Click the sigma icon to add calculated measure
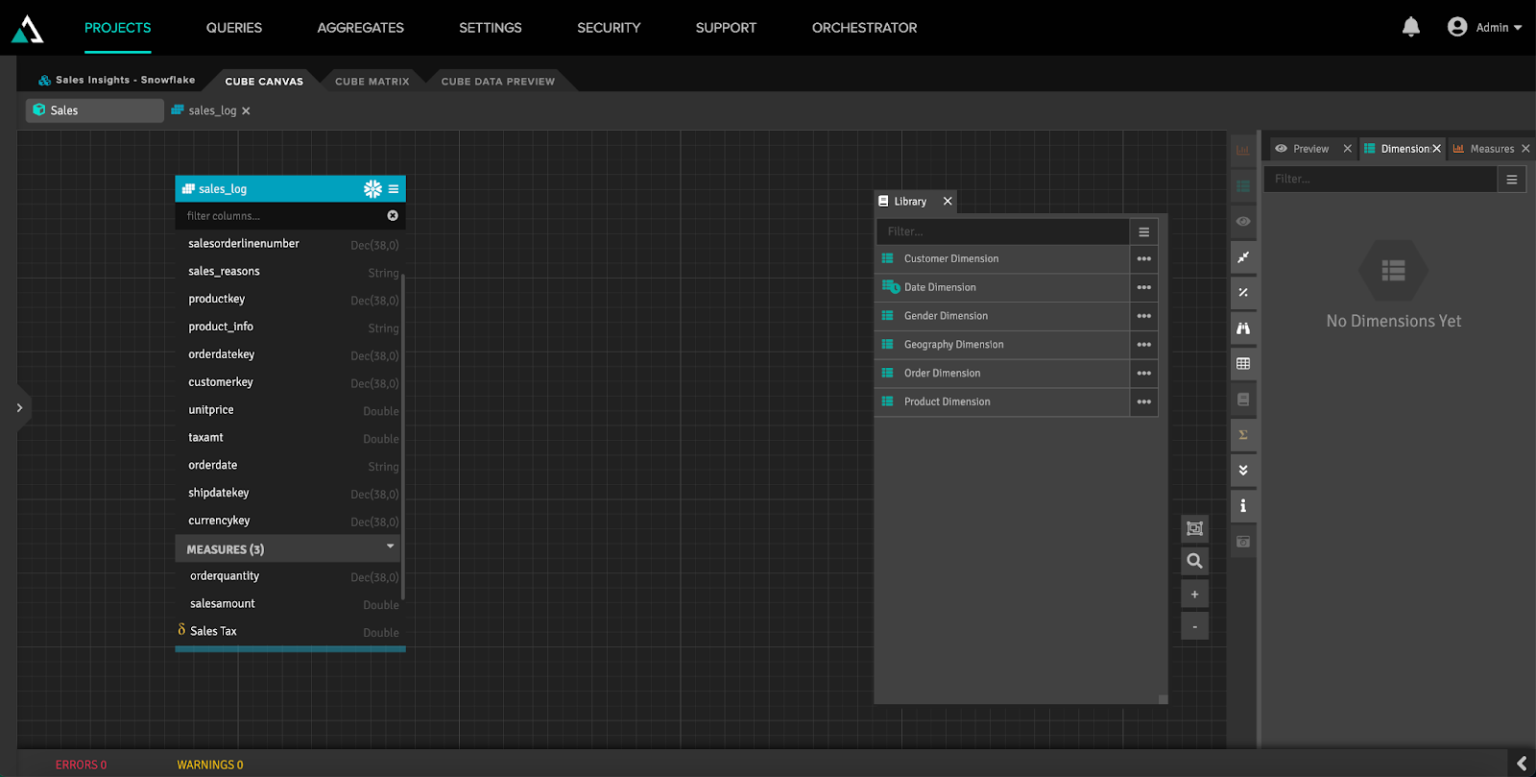This screenshot has width=1536, height=777. click(x=1243, y=435)
